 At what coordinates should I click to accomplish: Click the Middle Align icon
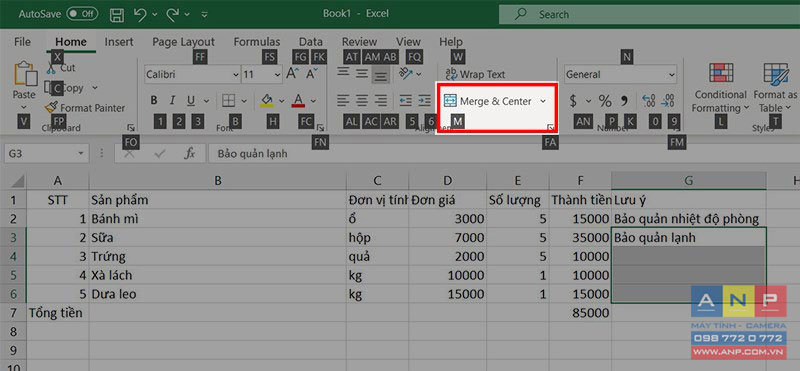362,73
